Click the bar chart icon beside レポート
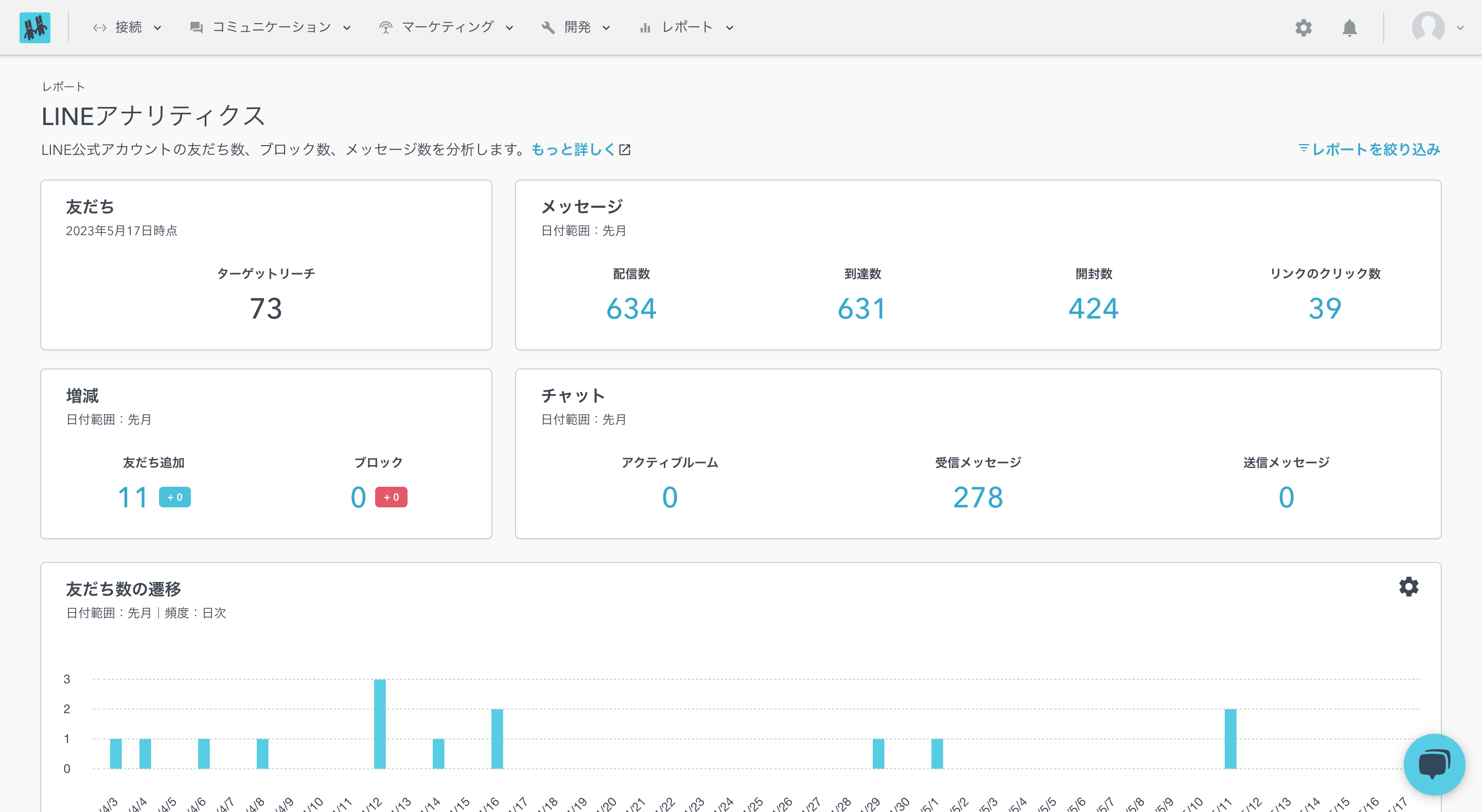 645,28
